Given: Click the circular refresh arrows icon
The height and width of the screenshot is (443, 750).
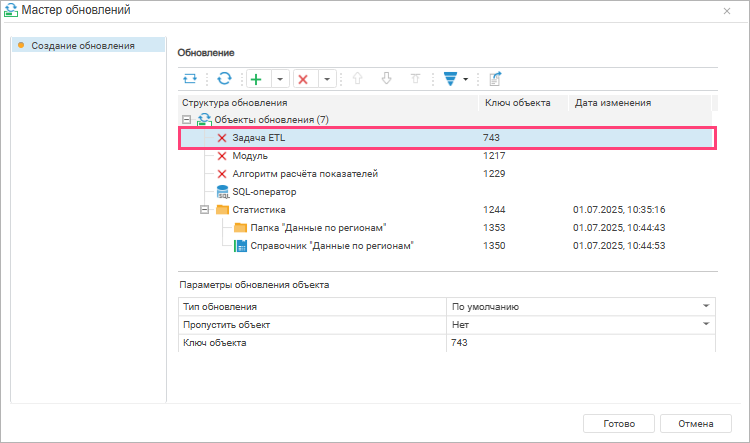Looking at the screenshot, I should (x=224, y=78).
